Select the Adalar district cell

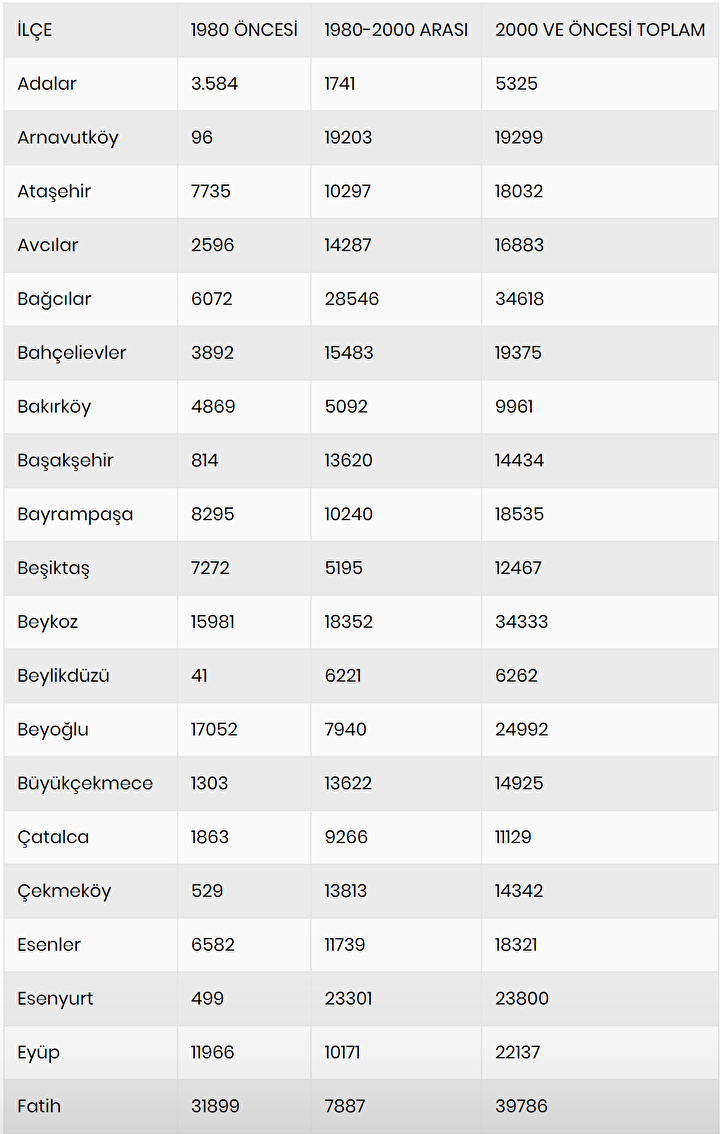(x=47, y=84)
